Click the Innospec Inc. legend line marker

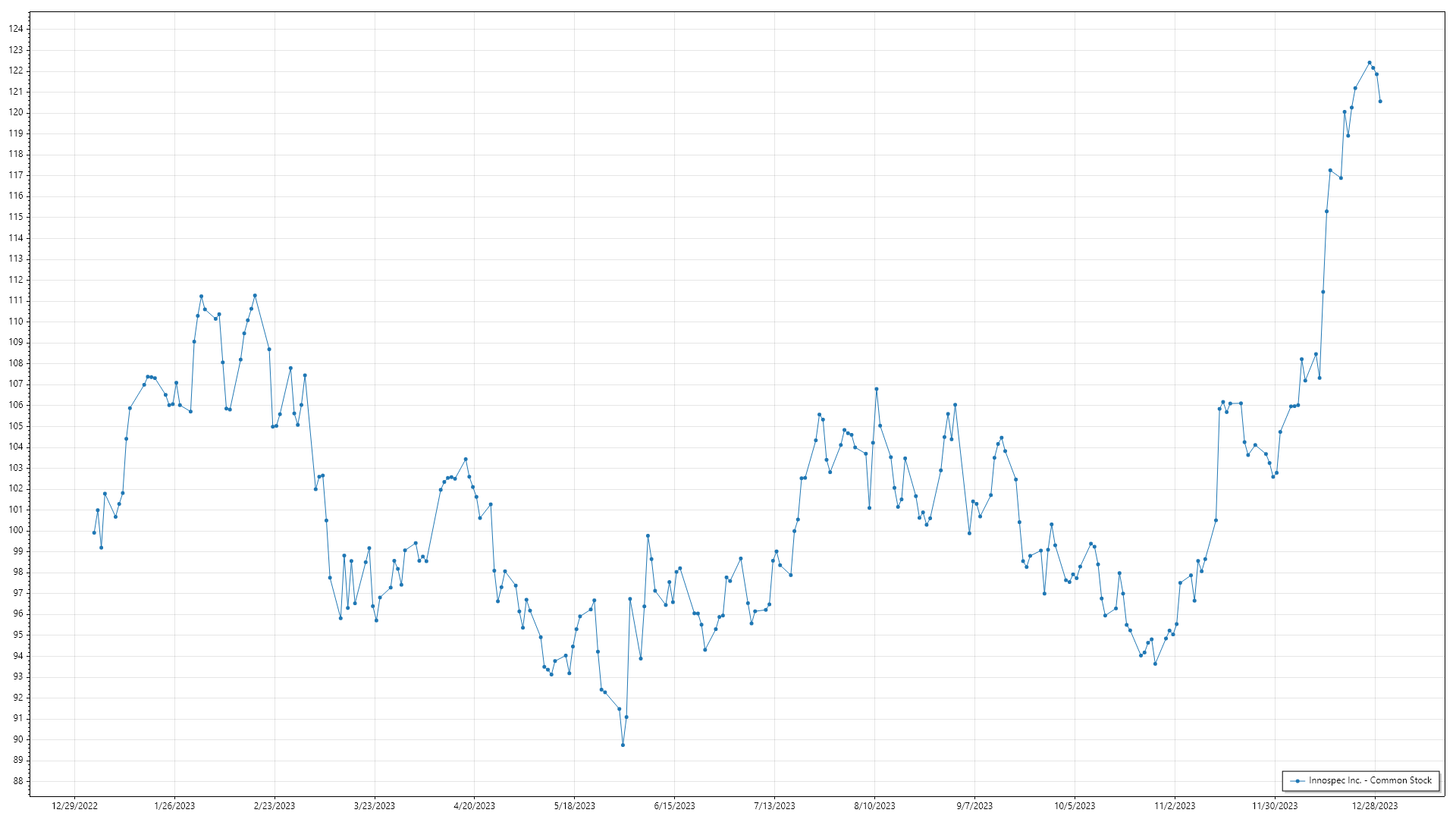[1298, 780]
